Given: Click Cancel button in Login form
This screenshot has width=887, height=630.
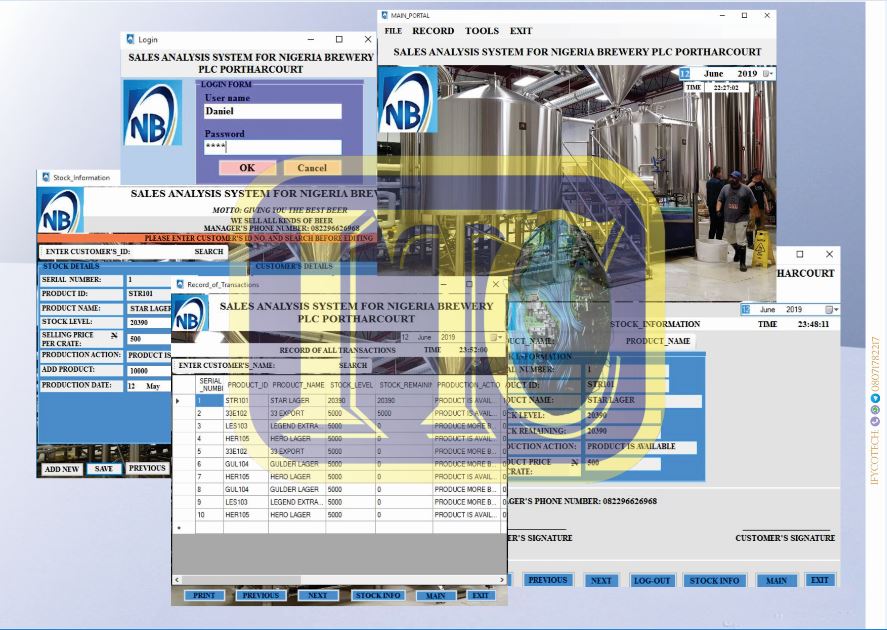Looking at the screenshot, I should (312, 168).
